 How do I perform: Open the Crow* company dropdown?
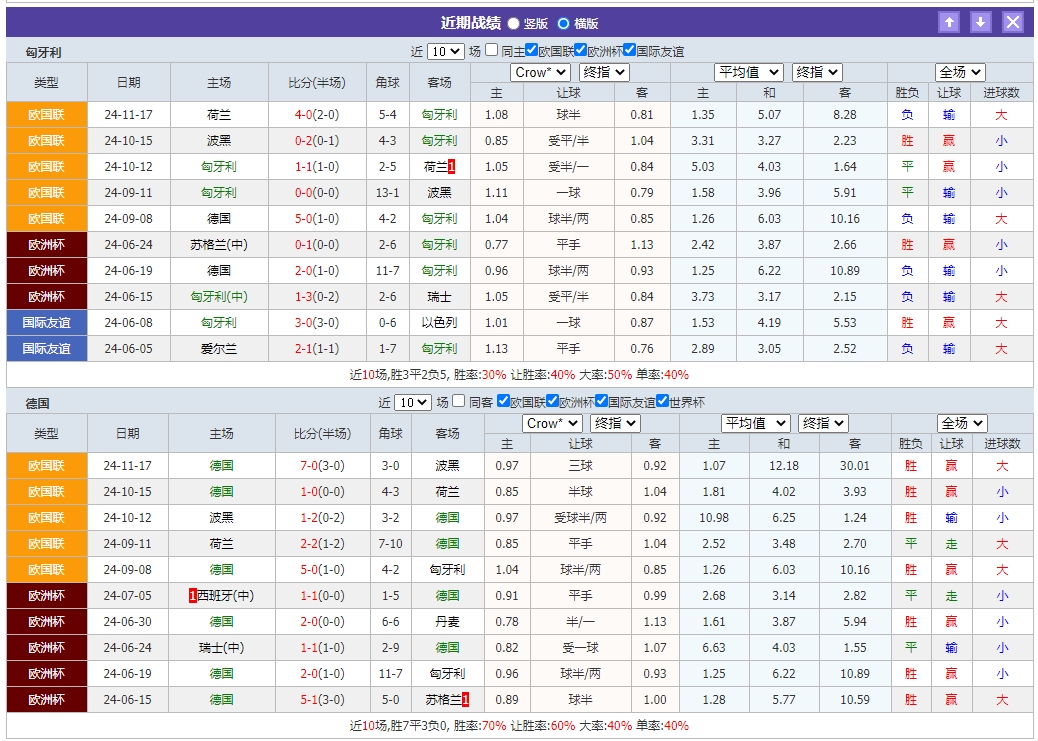coord(538,72)
